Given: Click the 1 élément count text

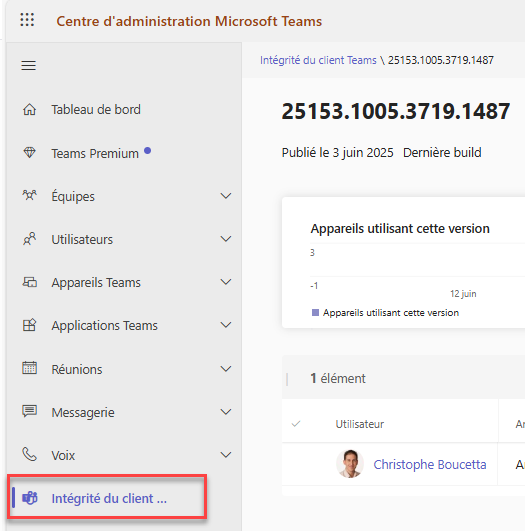Looking at the screenshot, I should pyautogui.click(x=338, y=378).
